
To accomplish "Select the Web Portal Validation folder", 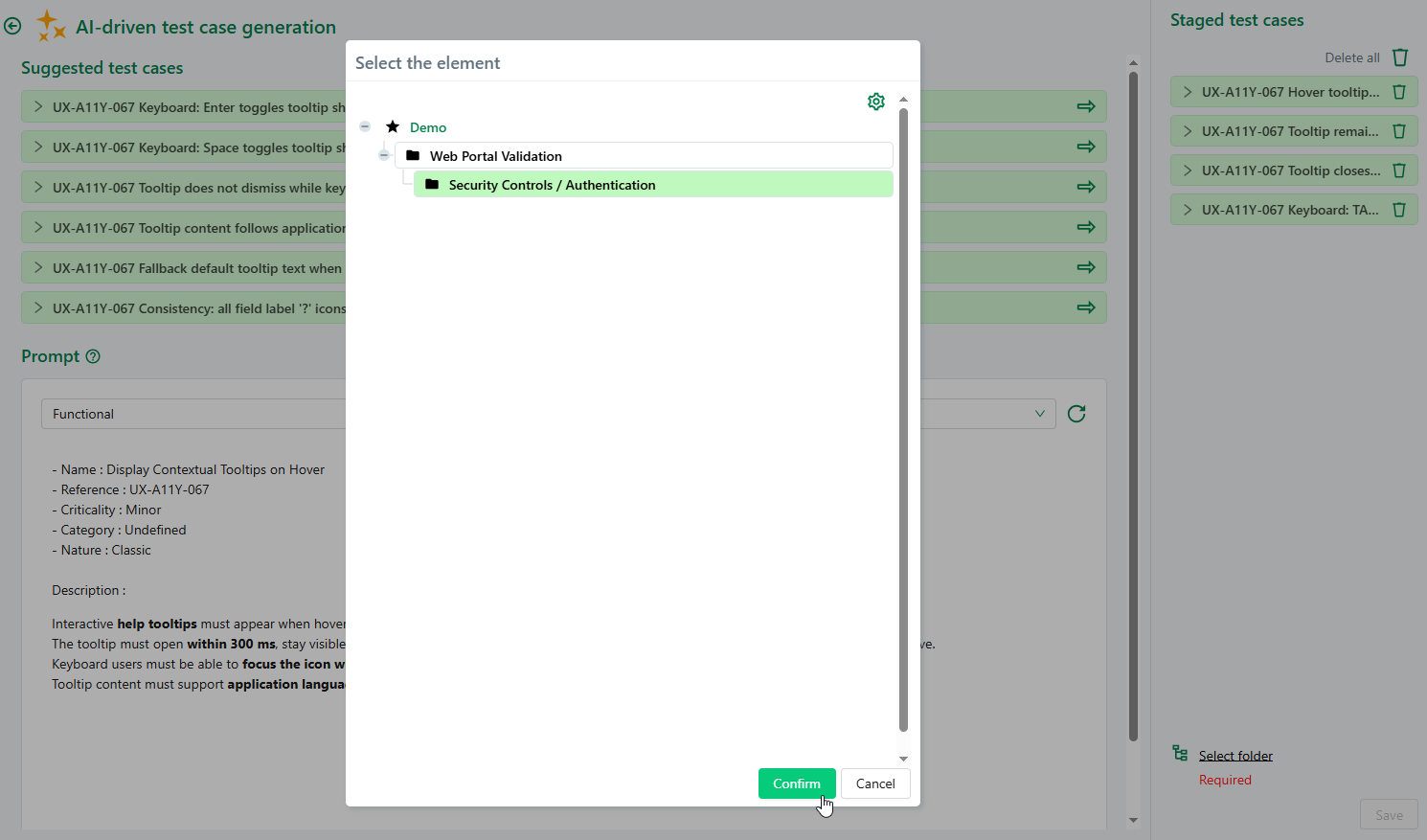I will (497, 155).
